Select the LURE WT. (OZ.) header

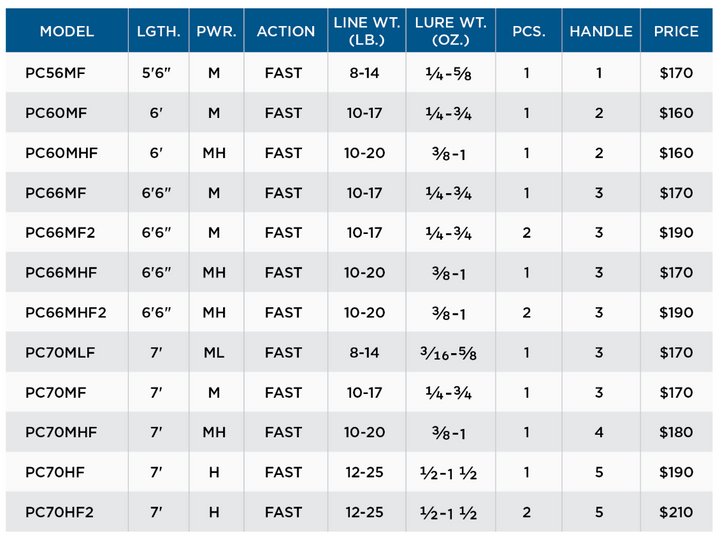(450, 31)
